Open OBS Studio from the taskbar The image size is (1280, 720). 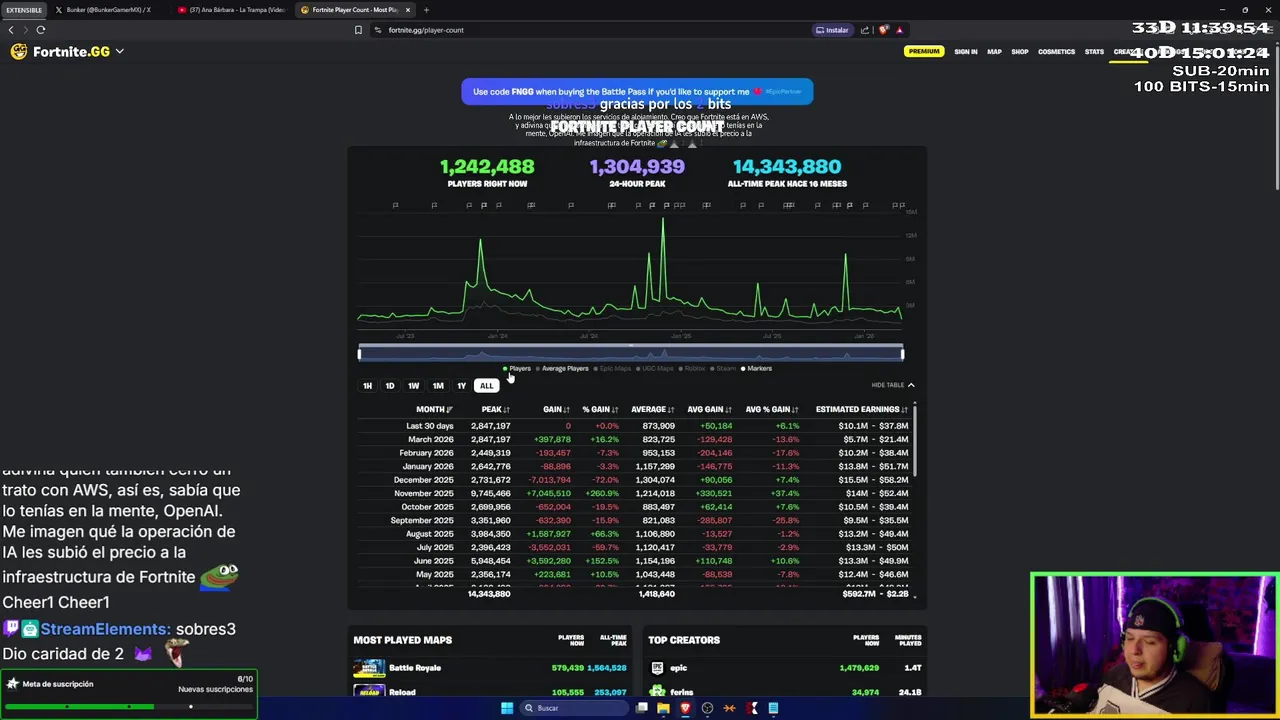point(707,708)
